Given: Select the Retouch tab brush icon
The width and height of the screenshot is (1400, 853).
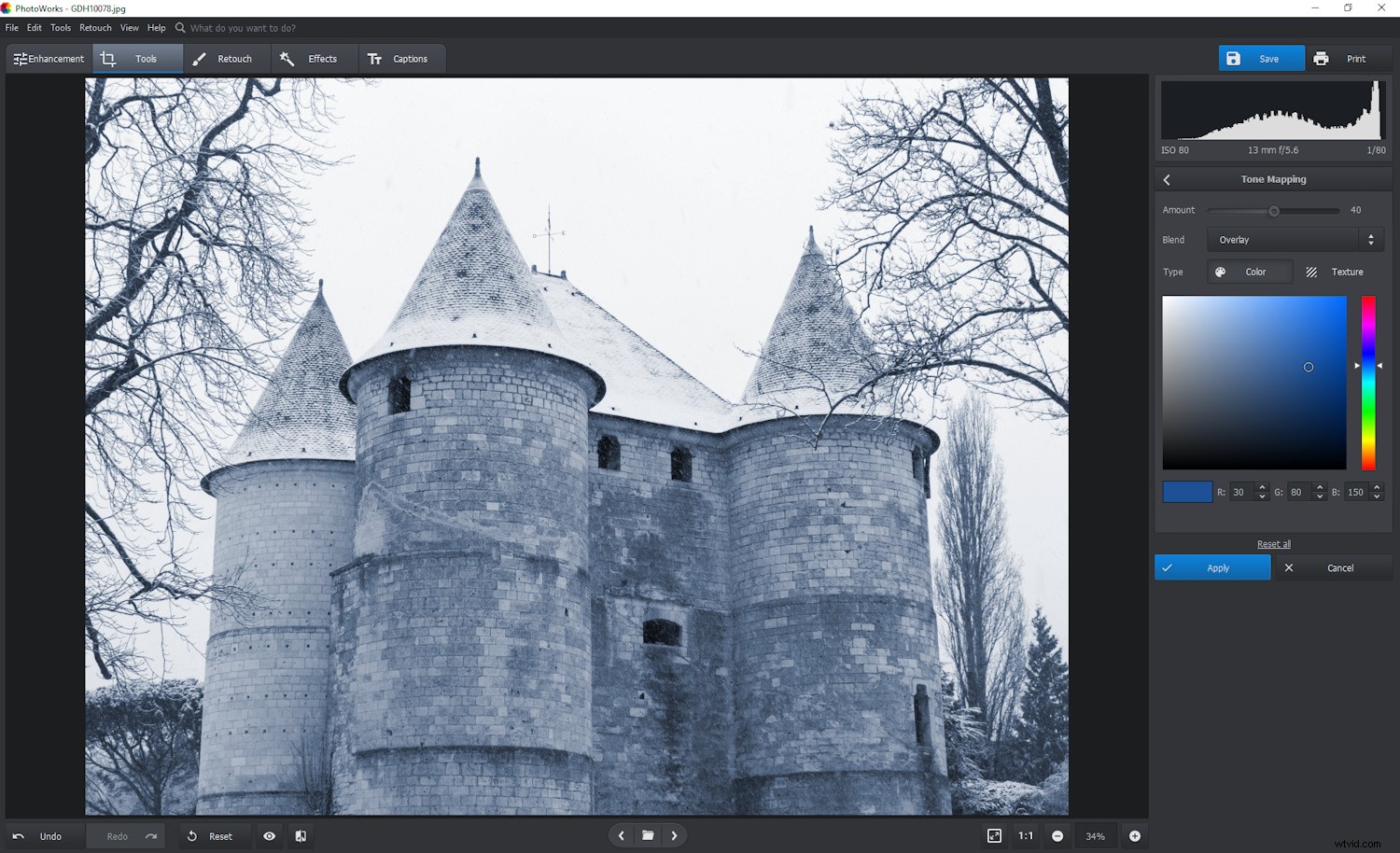Looking at the screenshot, I should coord(199,58).
